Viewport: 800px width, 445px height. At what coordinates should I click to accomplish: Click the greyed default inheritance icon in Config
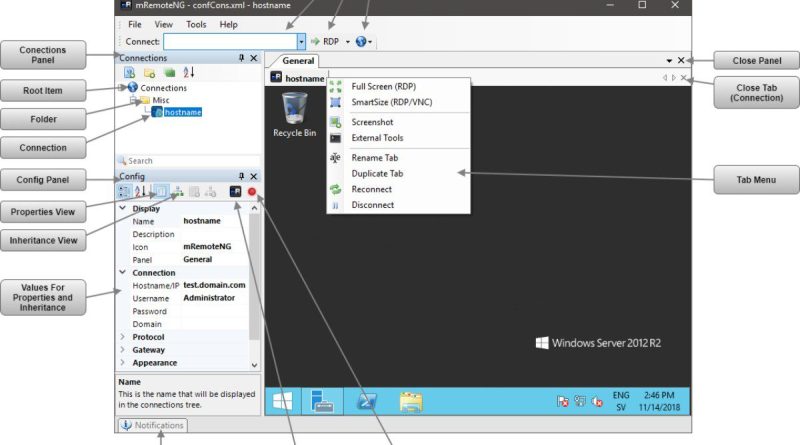pos(211,191)
